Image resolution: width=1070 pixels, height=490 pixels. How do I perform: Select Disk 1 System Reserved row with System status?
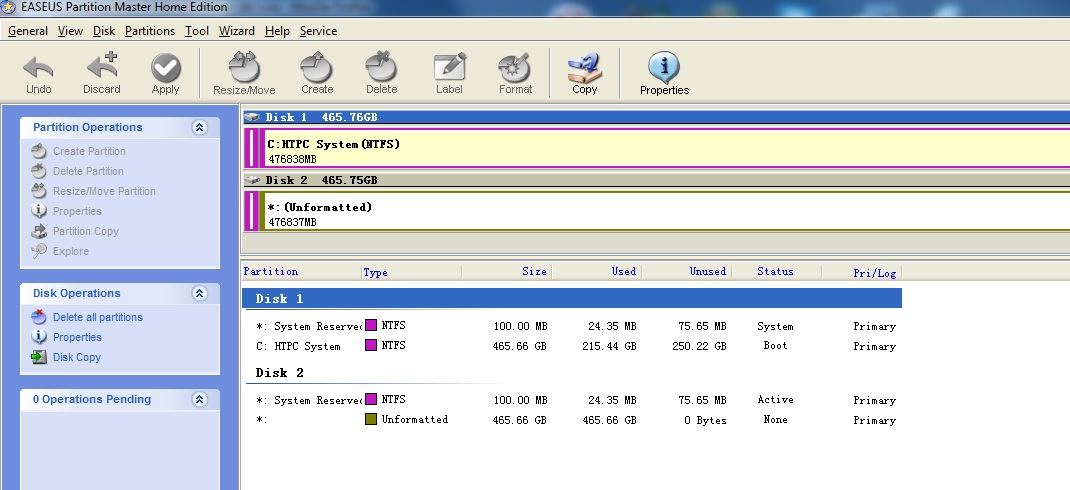pyautogui.click(x=572, y=326)
